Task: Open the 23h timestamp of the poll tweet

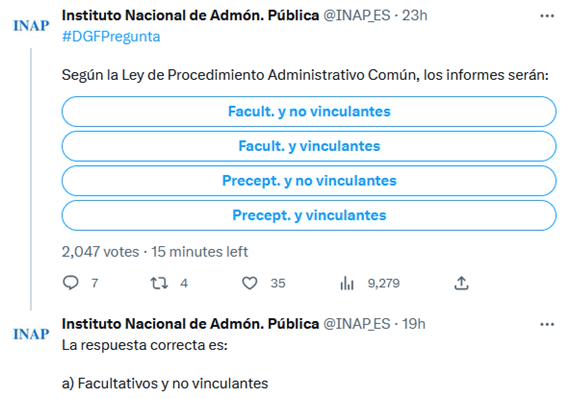Action: click(414, 16)
